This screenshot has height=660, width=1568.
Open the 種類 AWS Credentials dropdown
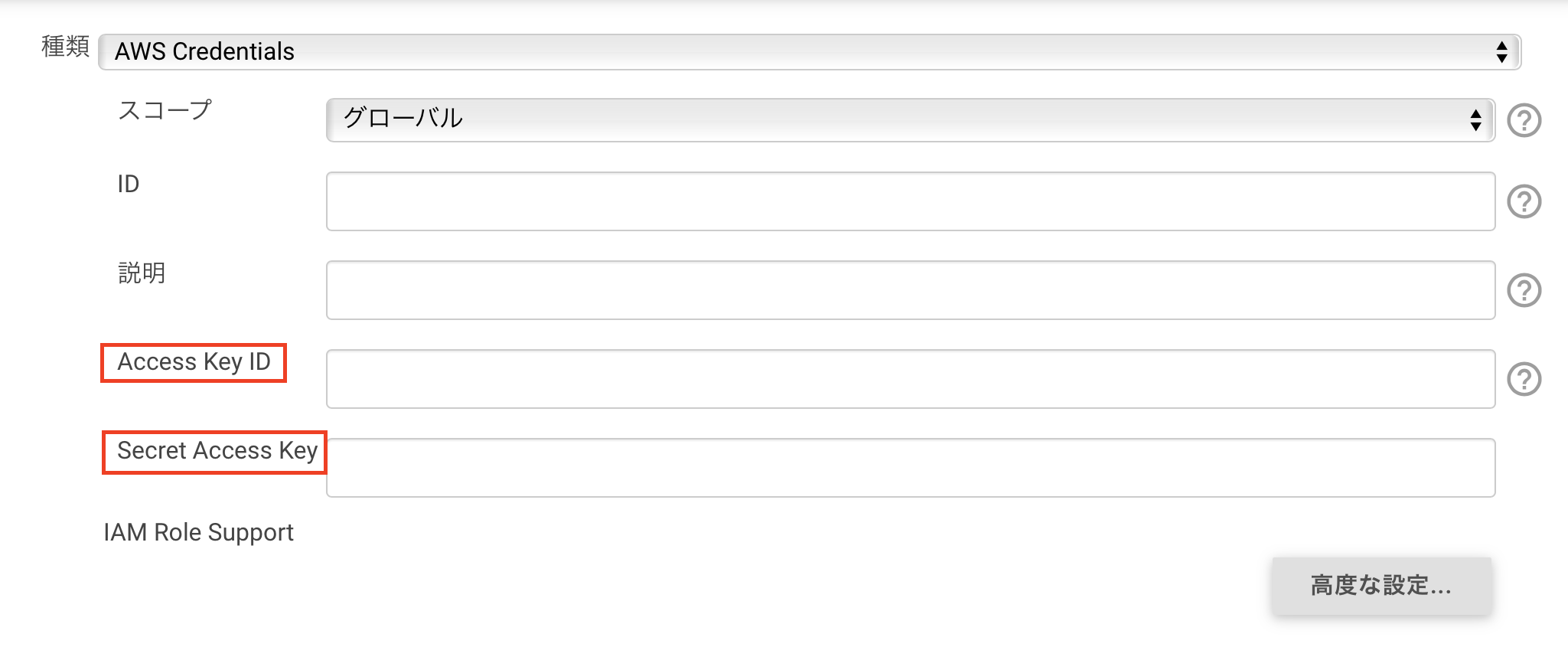[x=810, y=51]
